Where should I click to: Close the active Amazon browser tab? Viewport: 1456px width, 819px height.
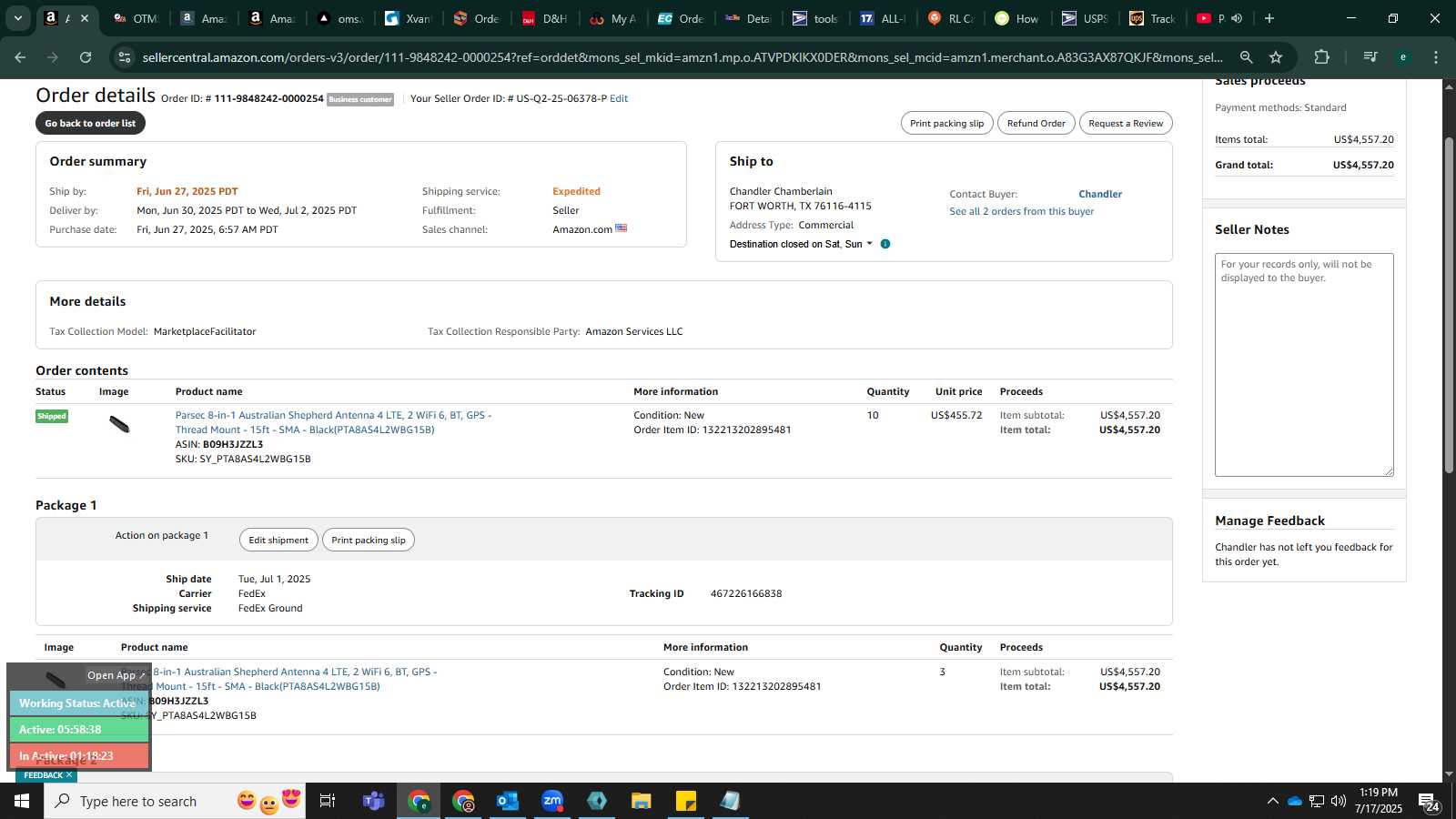[x=85, y=18]
